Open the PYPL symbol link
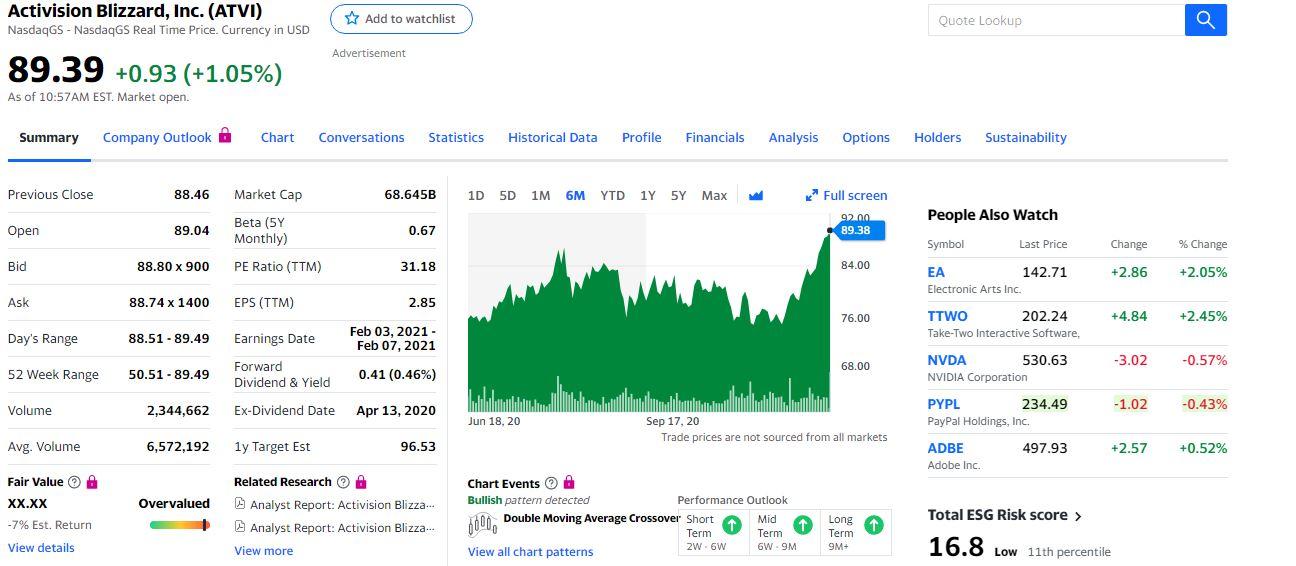Screen dimensions: 1296x566 pyautogui.click(x=944, y=404)
